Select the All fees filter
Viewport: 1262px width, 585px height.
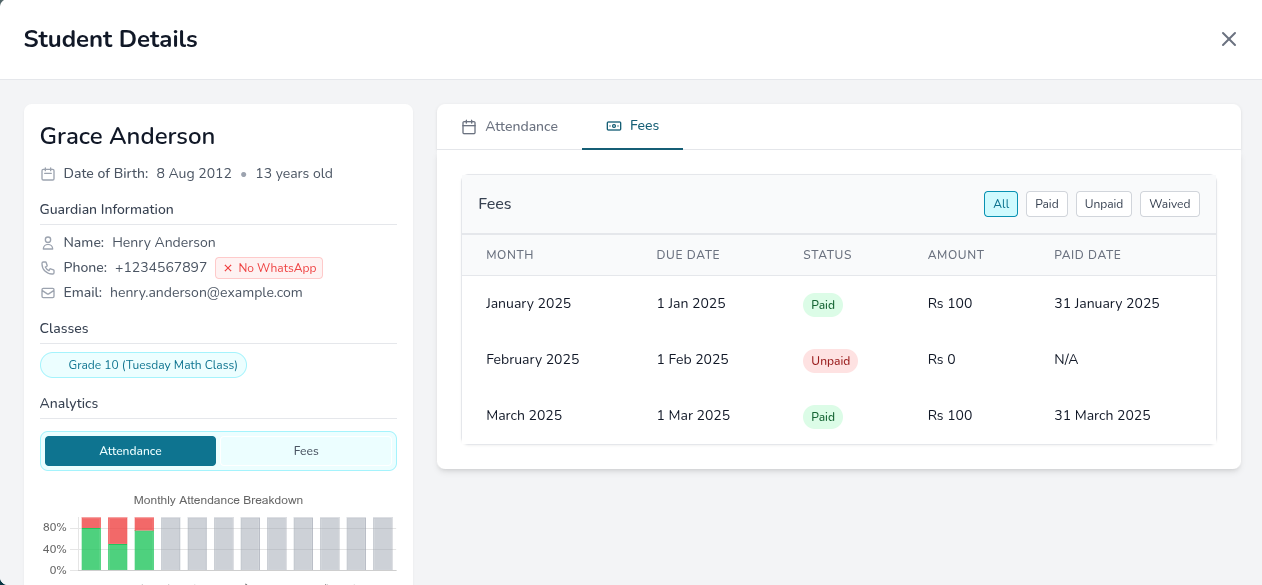(1000, 203)
